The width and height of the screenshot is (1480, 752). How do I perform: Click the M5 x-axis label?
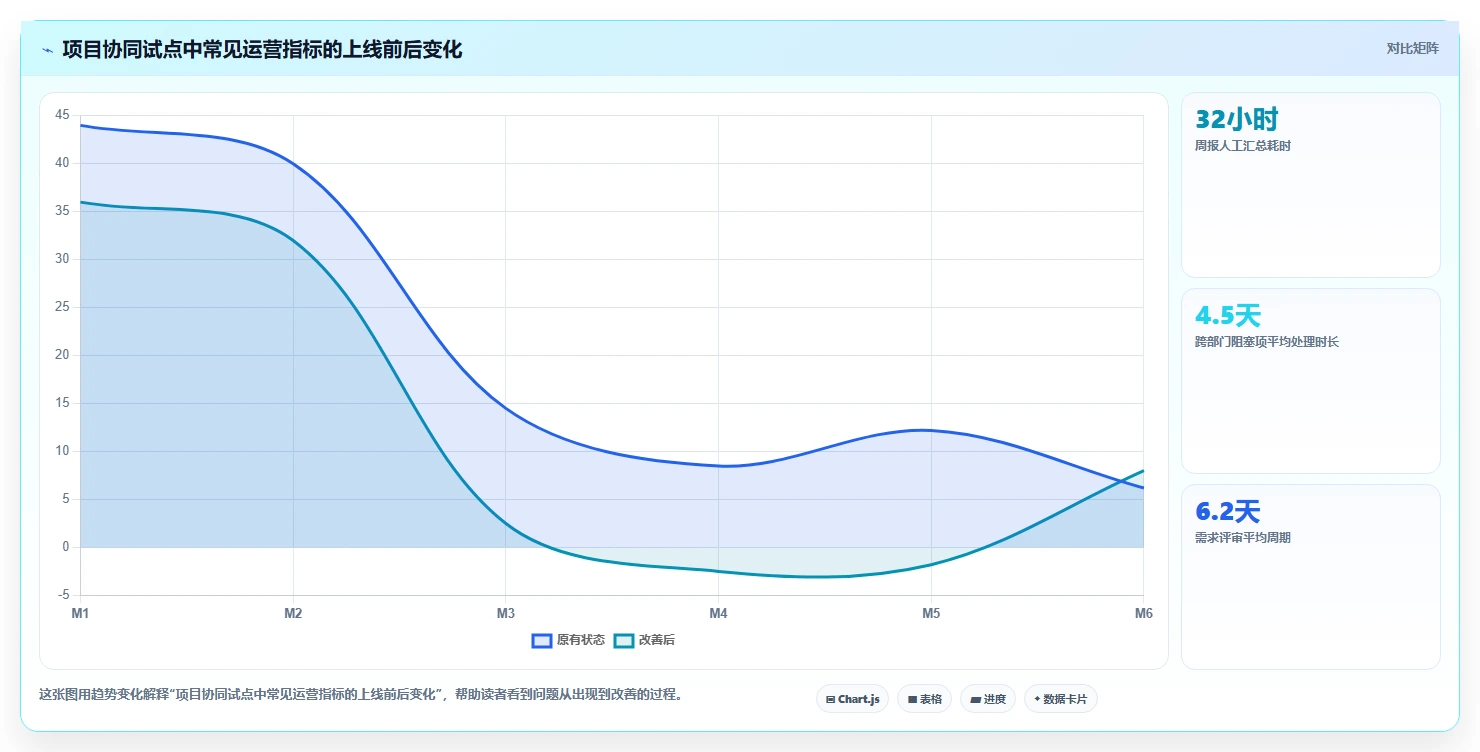click(931, 613)
